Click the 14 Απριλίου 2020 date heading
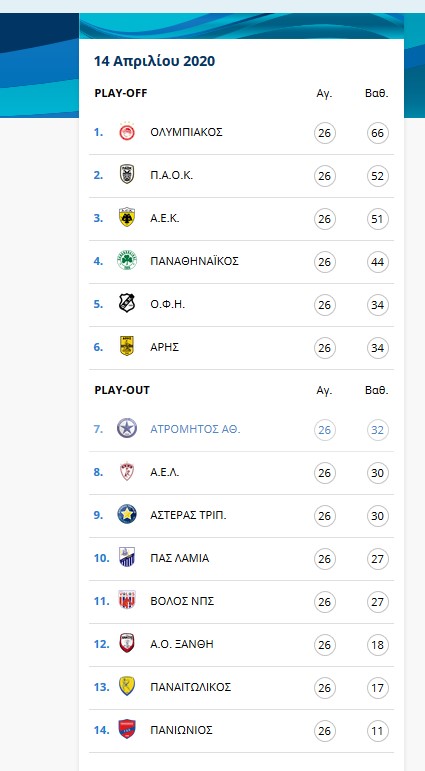The width and height of the screenshot is (425, 771). click(154, 61)
